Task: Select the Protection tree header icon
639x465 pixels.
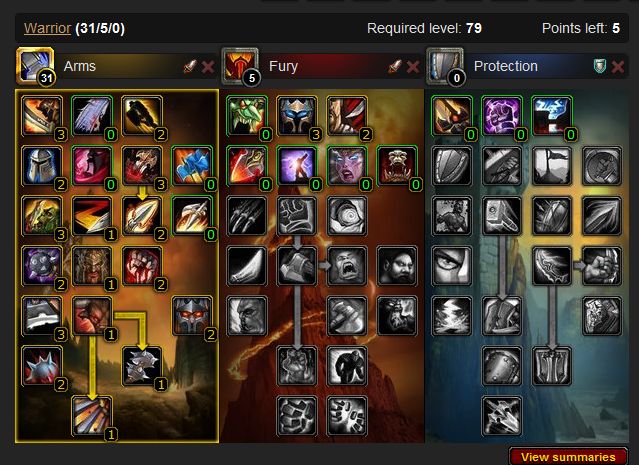Action: (445, 66)
